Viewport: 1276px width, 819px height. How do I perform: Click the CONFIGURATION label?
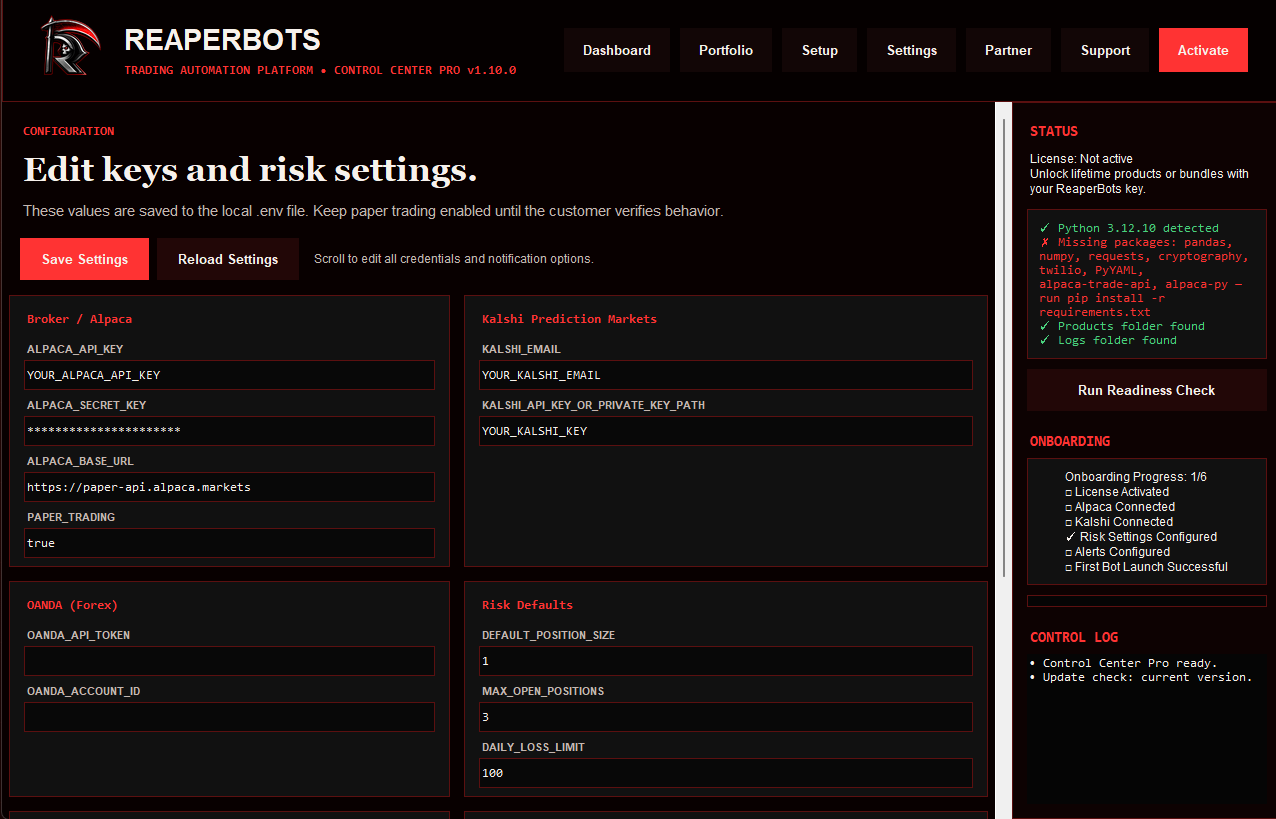click(x=69, y=131)
